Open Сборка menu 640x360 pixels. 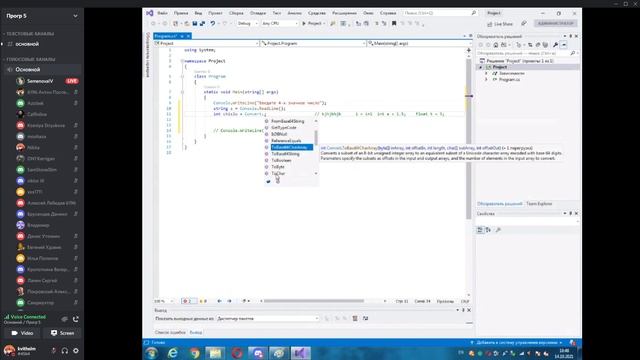coord(236,13)
